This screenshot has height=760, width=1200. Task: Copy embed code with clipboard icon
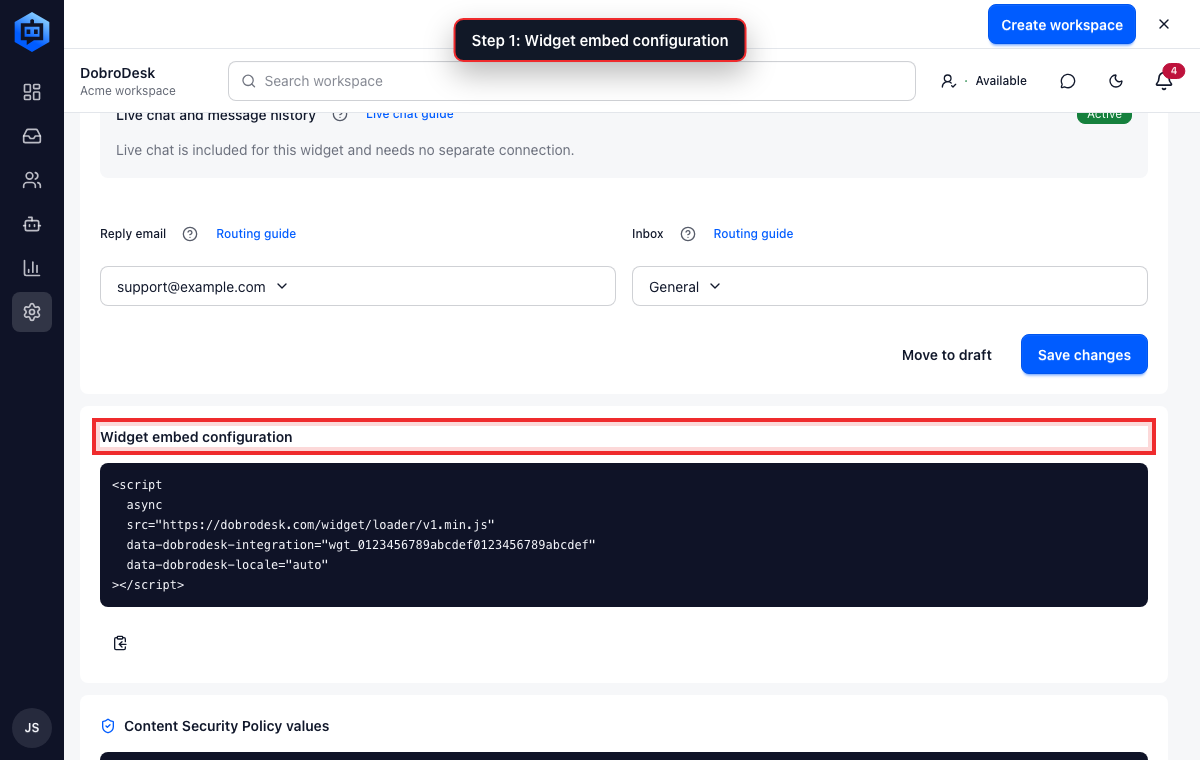pyautogui.click(x=120, y=643)
